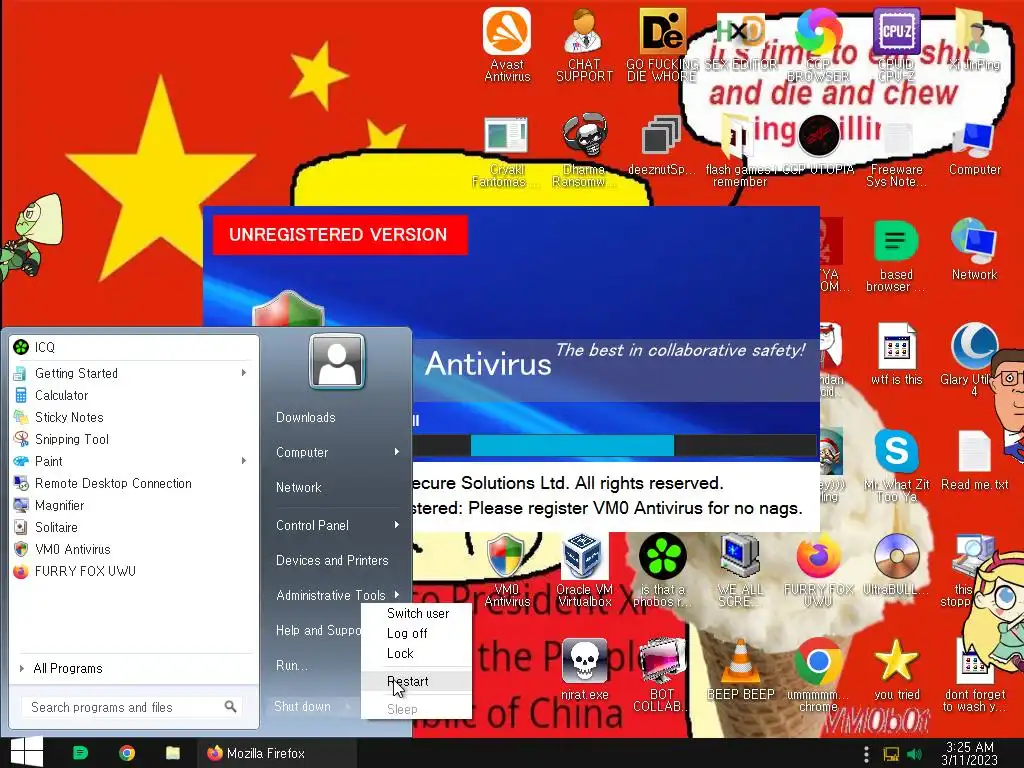Expand the Control Panel submenu arrow
The width and height of the screenshot is (1024, 768).
click(397, 525)
